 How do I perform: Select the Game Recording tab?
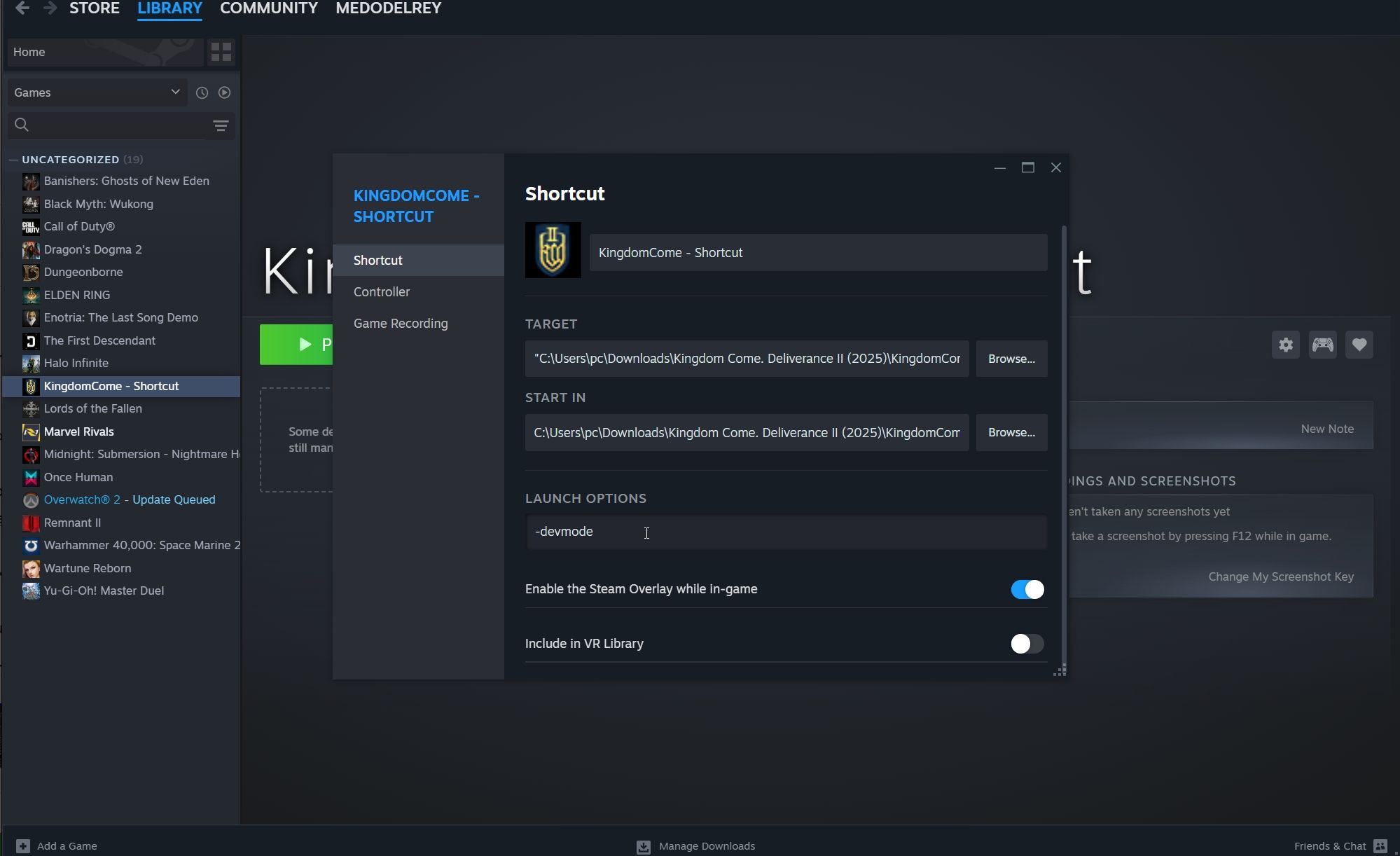click(x=400, y=323)
